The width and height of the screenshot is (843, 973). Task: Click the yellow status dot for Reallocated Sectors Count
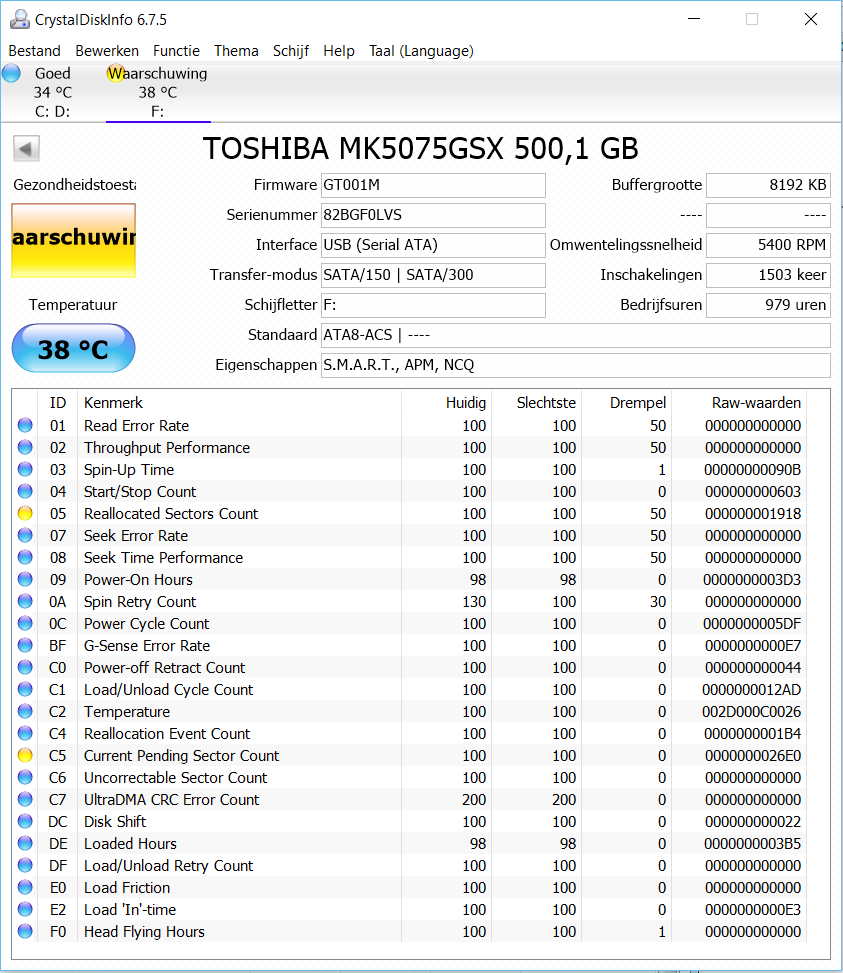pos(25,514)
